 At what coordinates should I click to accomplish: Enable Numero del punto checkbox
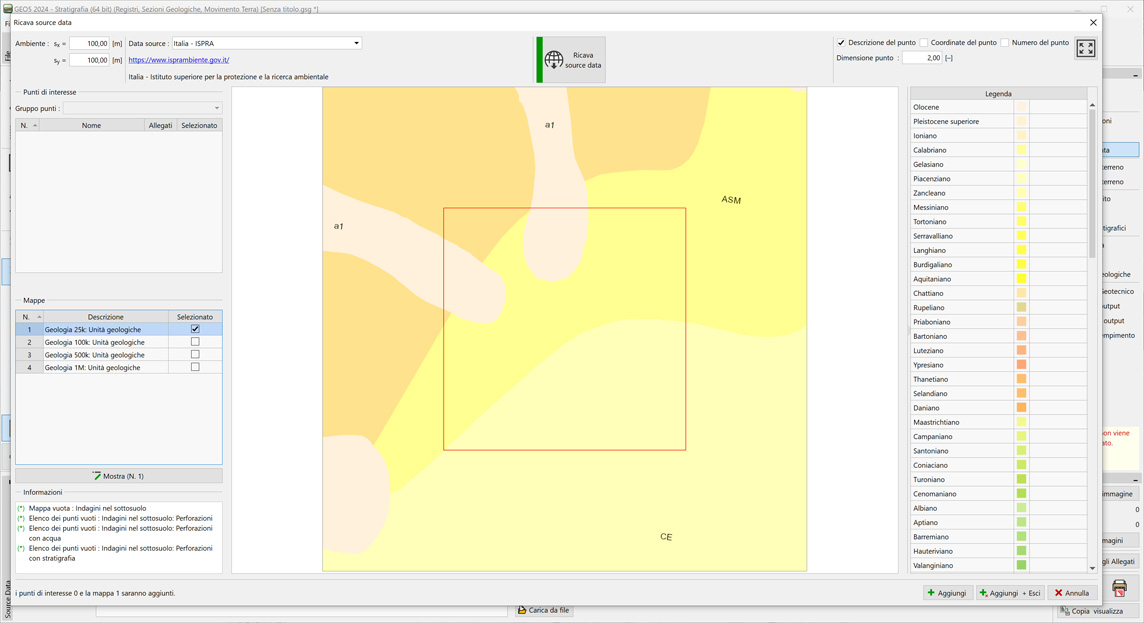click(1005, 43)
